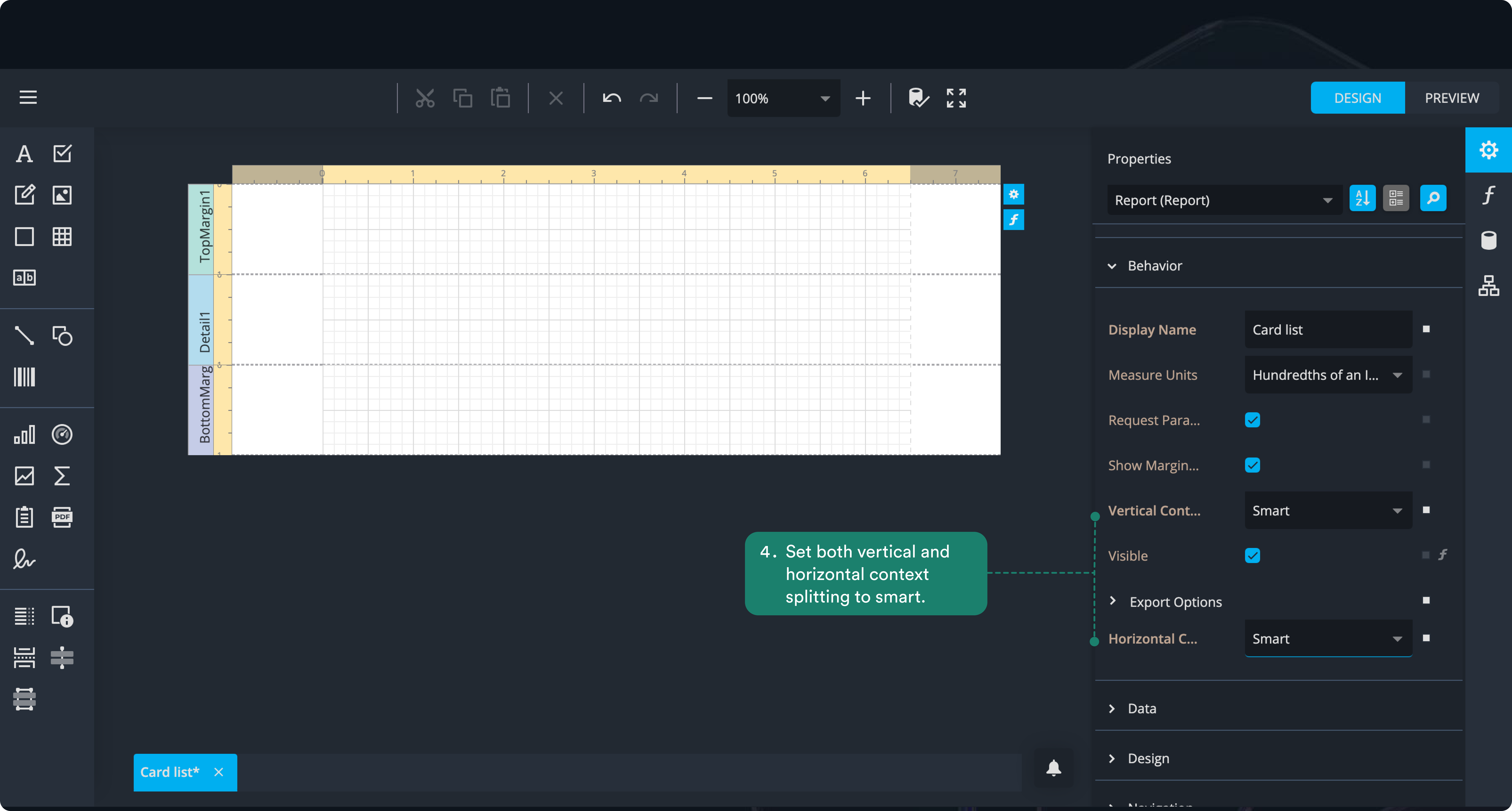The width and height of the screenshot is (1512, 811).
Task: Click the Cut toolbar icon
Action: (425, 98)
